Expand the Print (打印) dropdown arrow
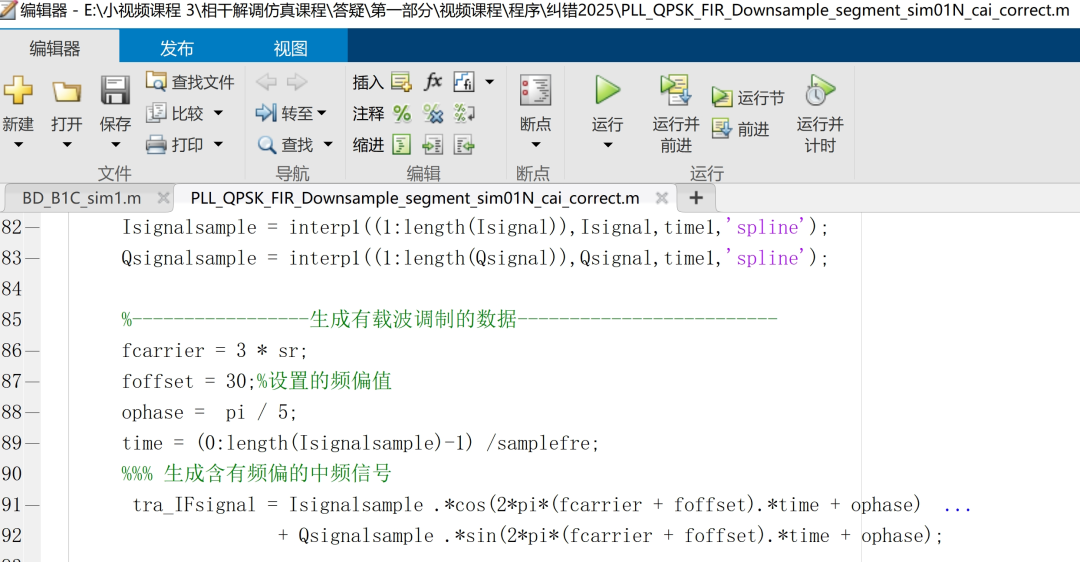Image resolution: width=1080 pixels, height=562 pixels. pos(218,145)
